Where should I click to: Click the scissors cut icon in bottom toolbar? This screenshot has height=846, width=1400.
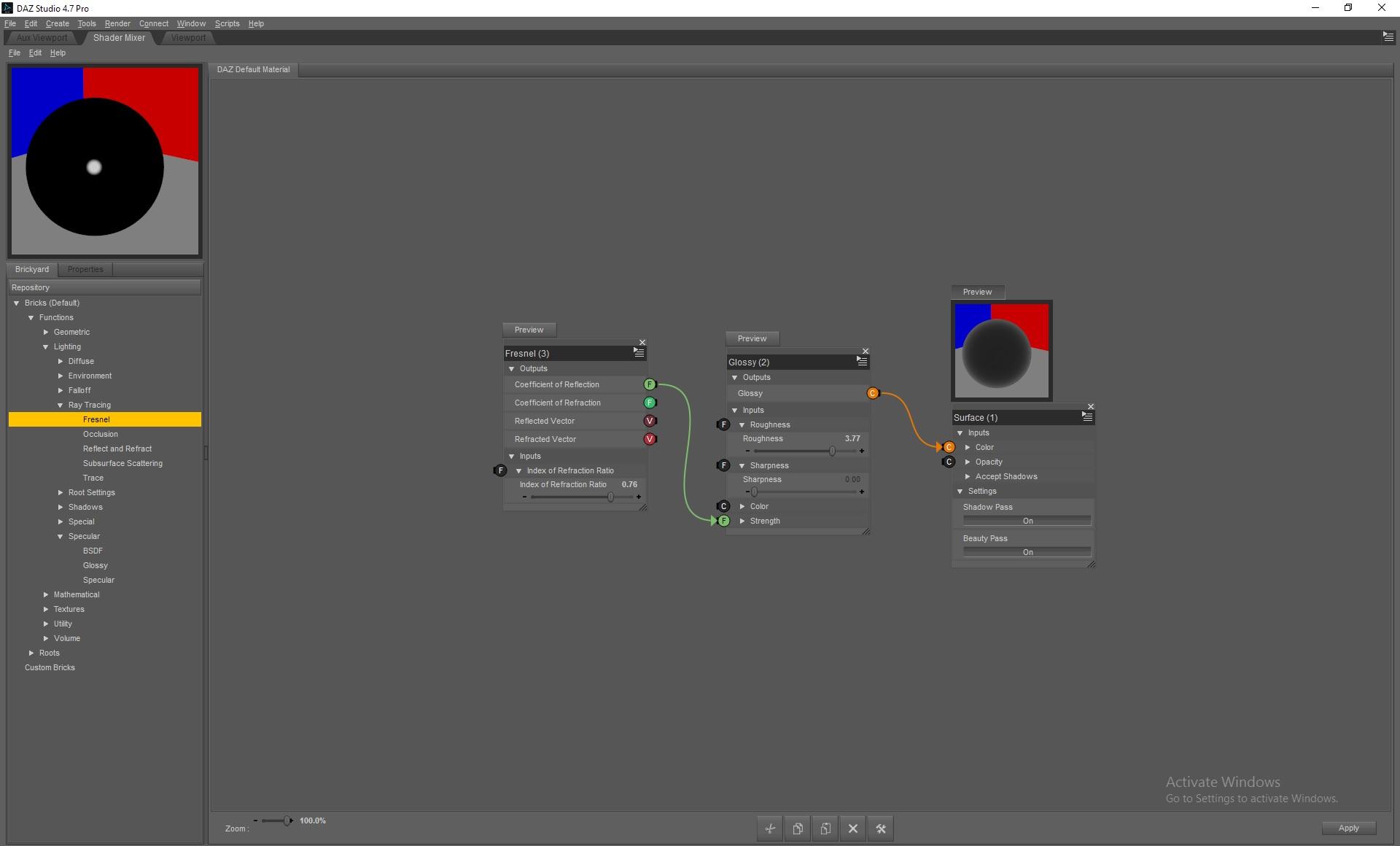pyautogui.click(x=770, y=828)
